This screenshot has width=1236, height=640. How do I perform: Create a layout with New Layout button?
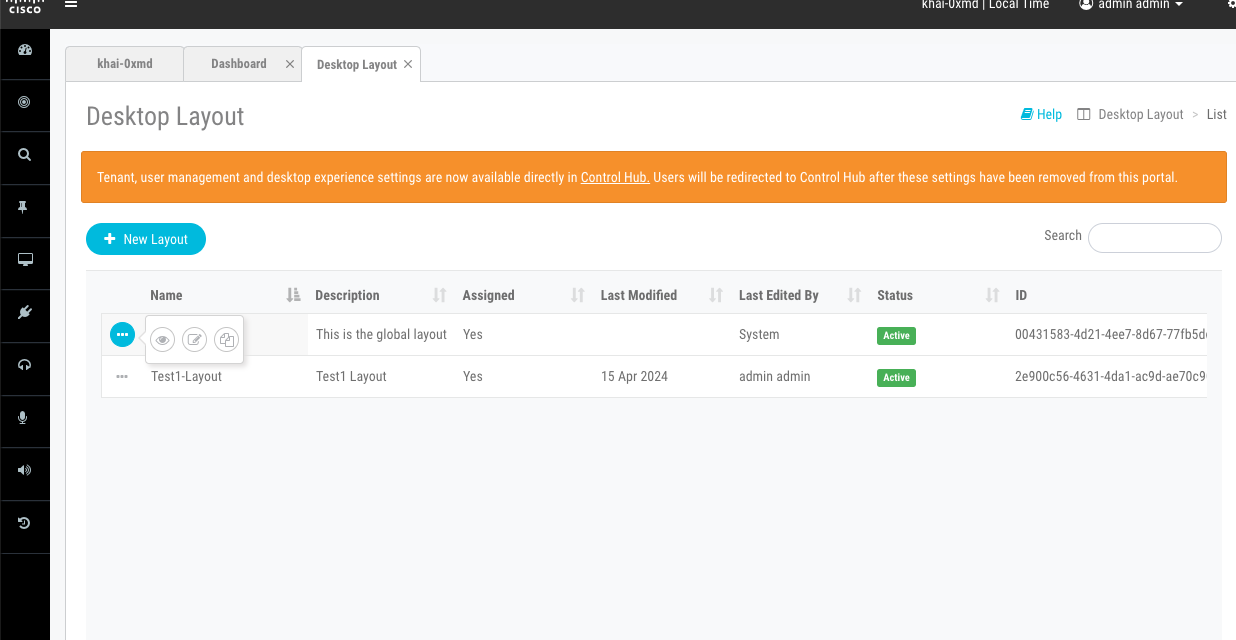point(146,239)
